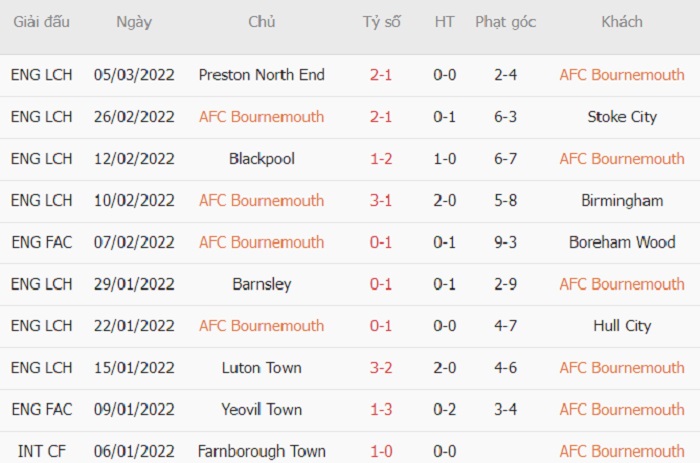The height and width of the screenshot is (463, 700).
Task: Click 1-3 score for Yeovil Town match
Action: [x=381, y=409]
